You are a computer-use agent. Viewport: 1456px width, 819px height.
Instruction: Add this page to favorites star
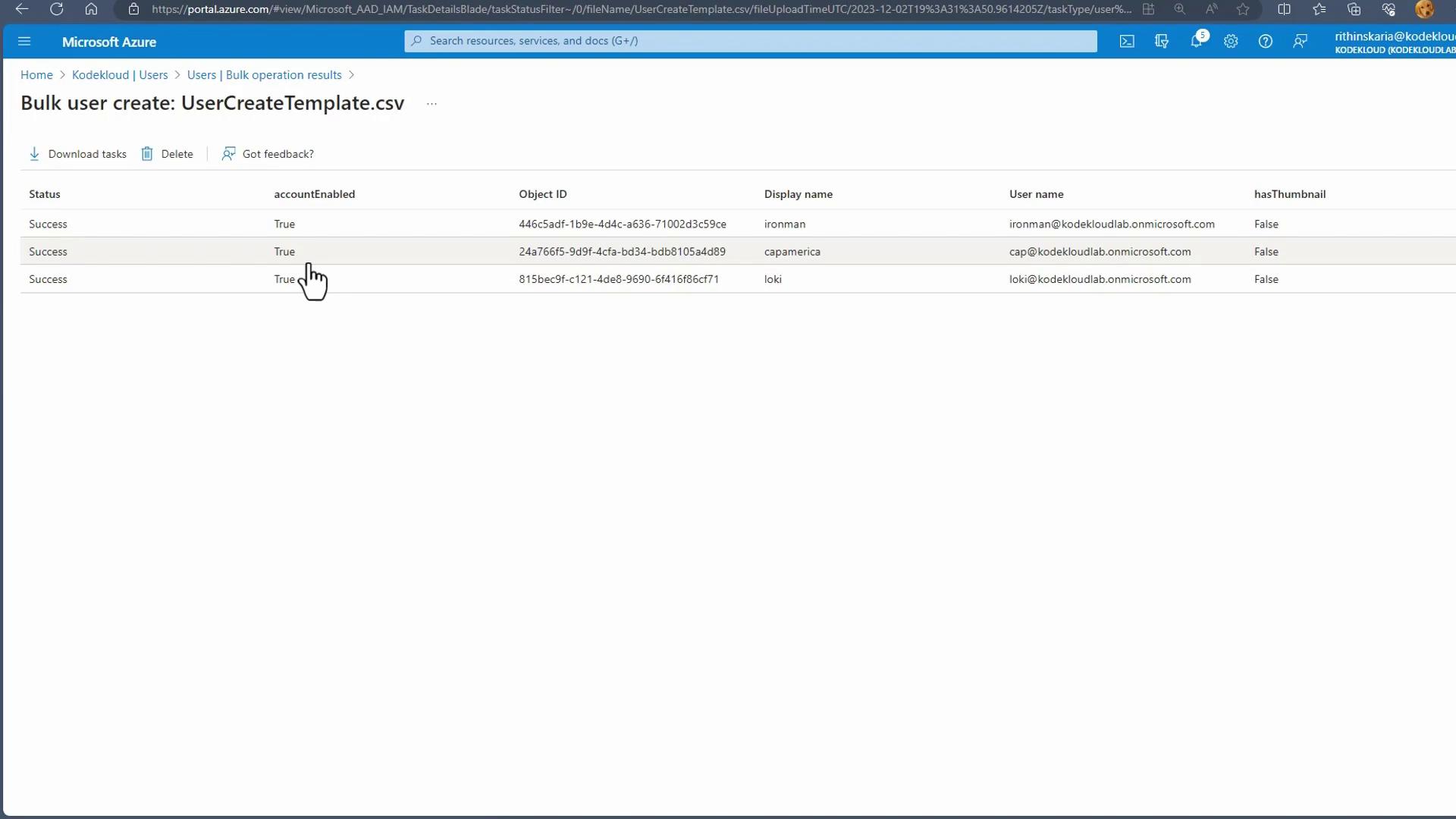(x=1243, y=9)
